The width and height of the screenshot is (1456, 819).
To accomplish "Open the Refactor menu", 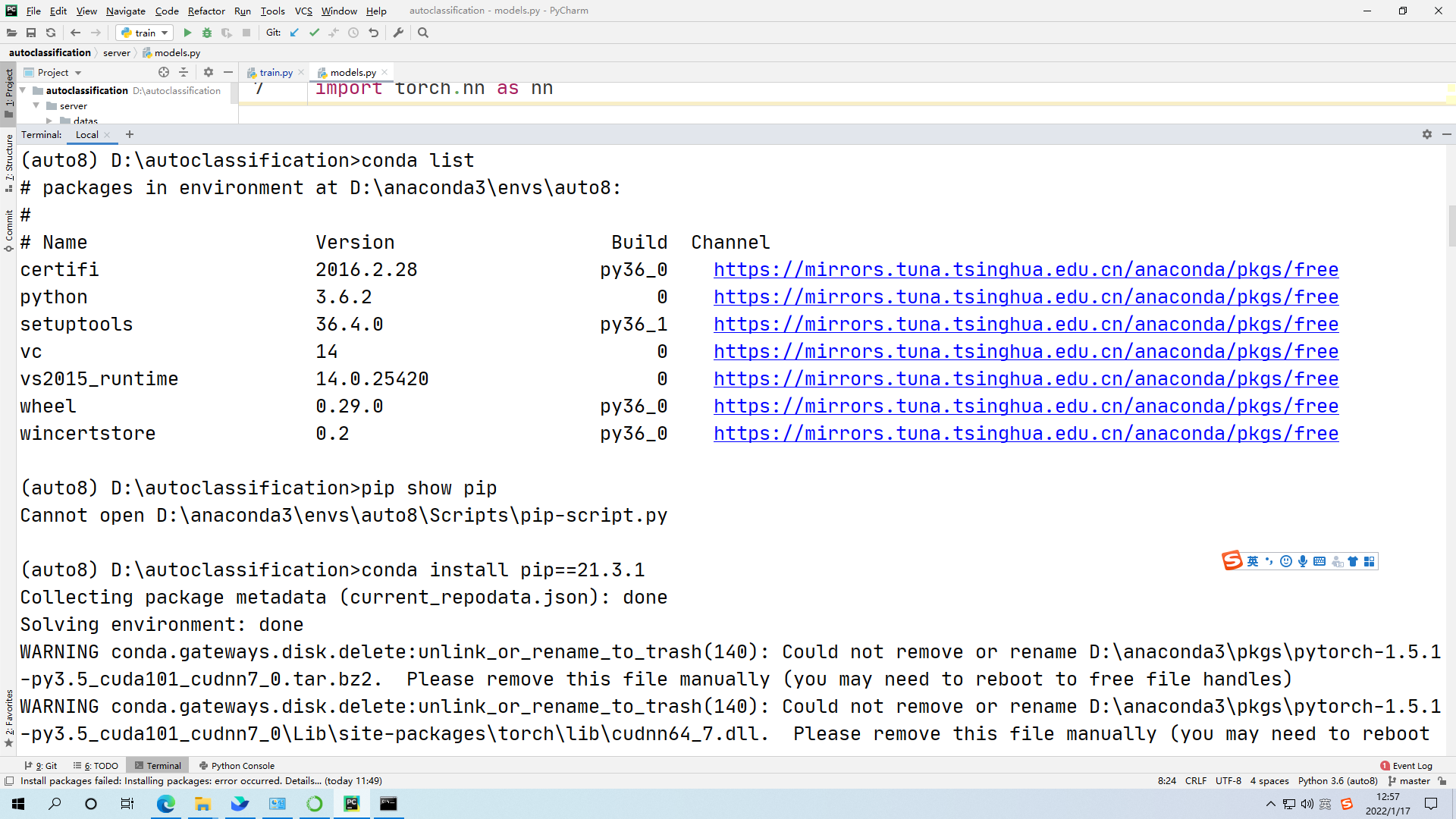I will coord(206,11).
